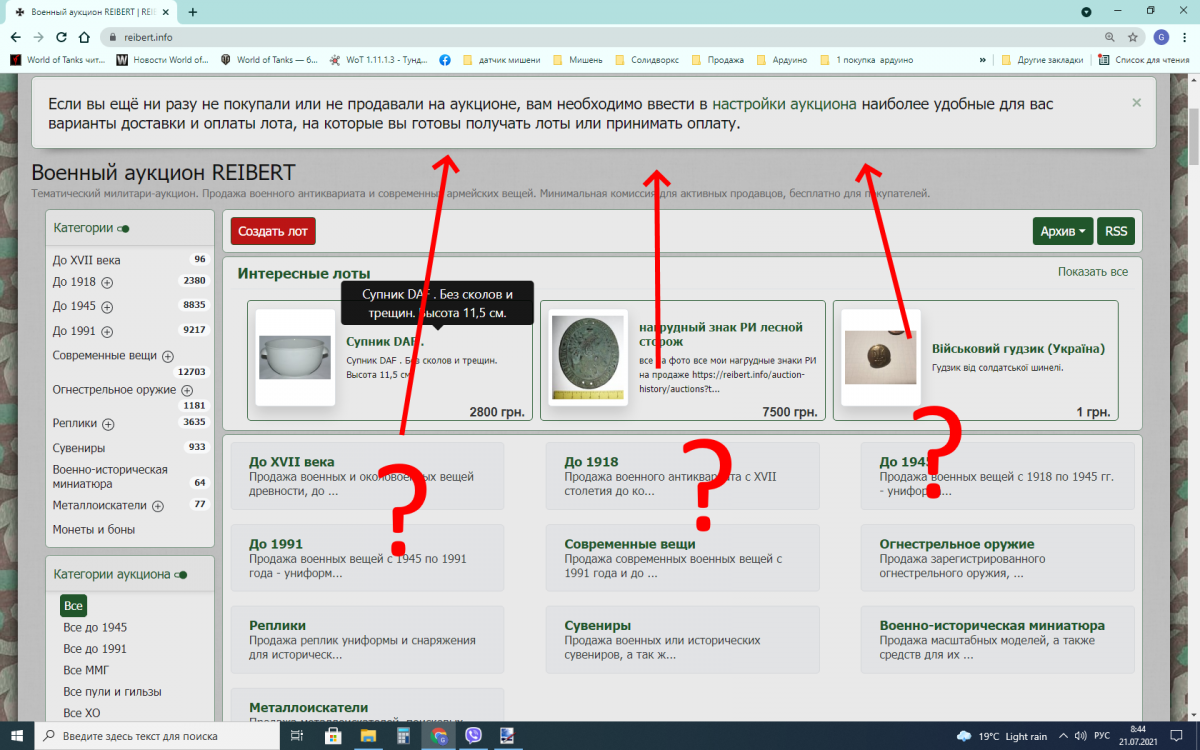Open the нагрудный знак РИ lot thumbnail
The height and width of the screenshot is (750, 1200).
(x=589, y=357)
